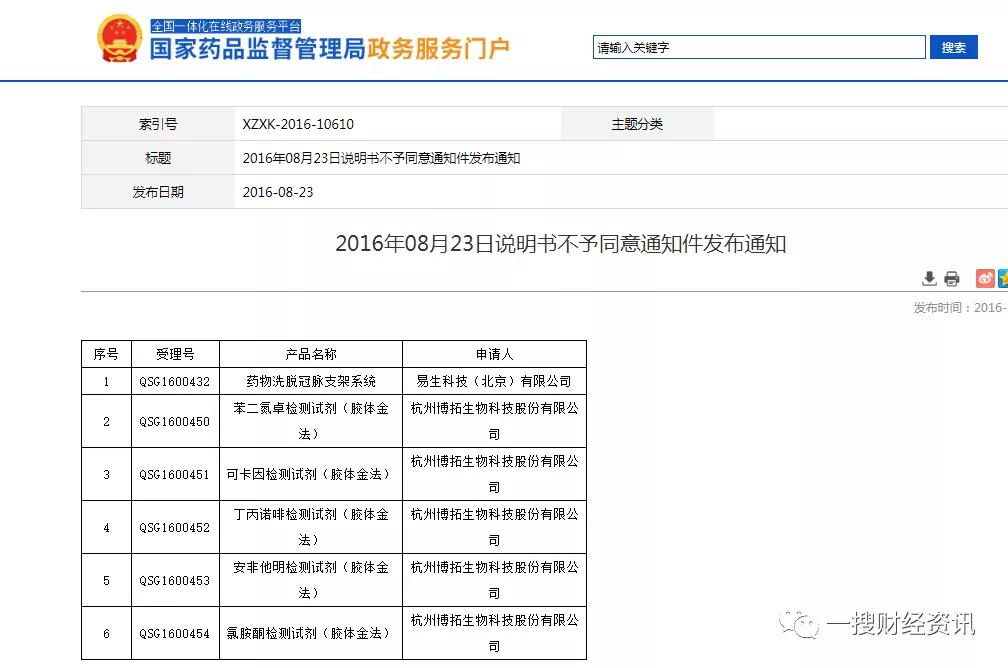Image resolution: width=1008 pixels, height=668 pixels.
Task: Click the article heading 说明书不予同意通知件发布通知
Action: [563, 243]
